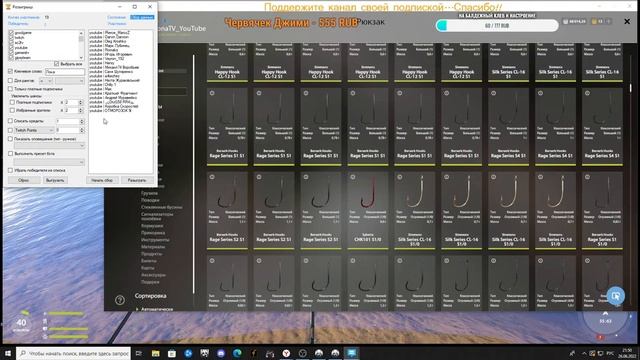Open the rank comparison operator dropdown
Screen dimensions: 640x360
coord(46,81)
